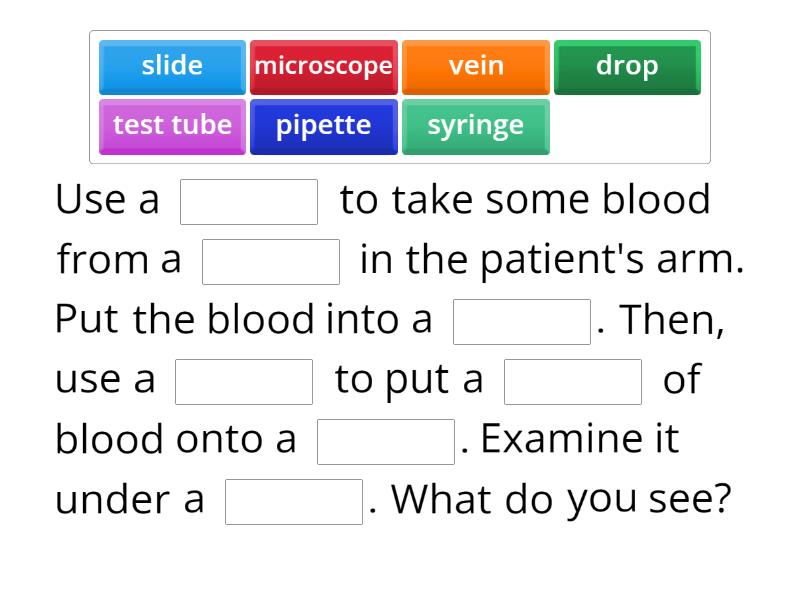This screenshot has height=600, width=800.
Task: Select the "syringe" word tile
Action: point(476,126)
